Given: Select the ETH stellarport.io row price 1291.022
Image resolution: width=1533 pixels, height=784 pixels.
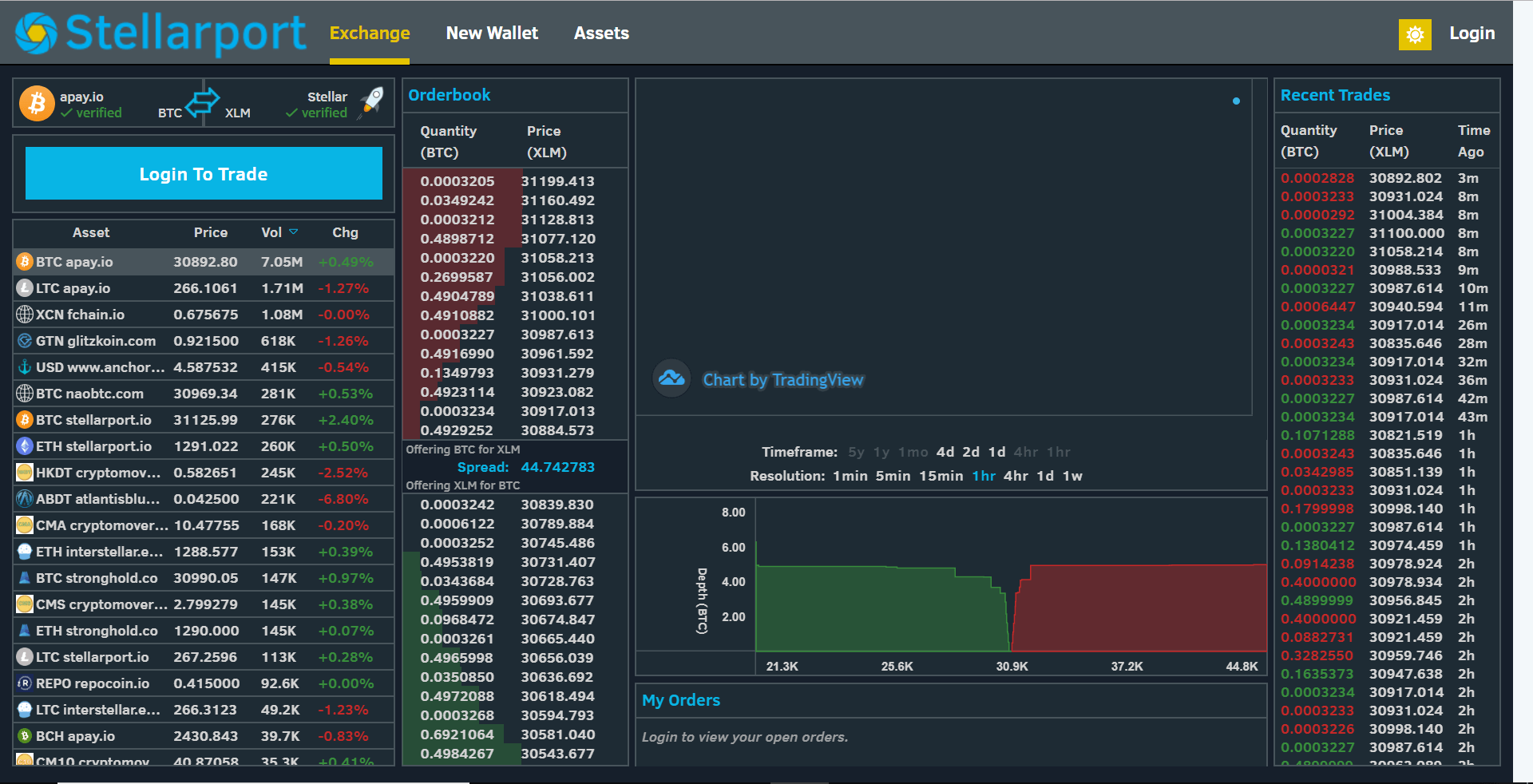Looking at the screenshot, I should click(x=205, y=446).
